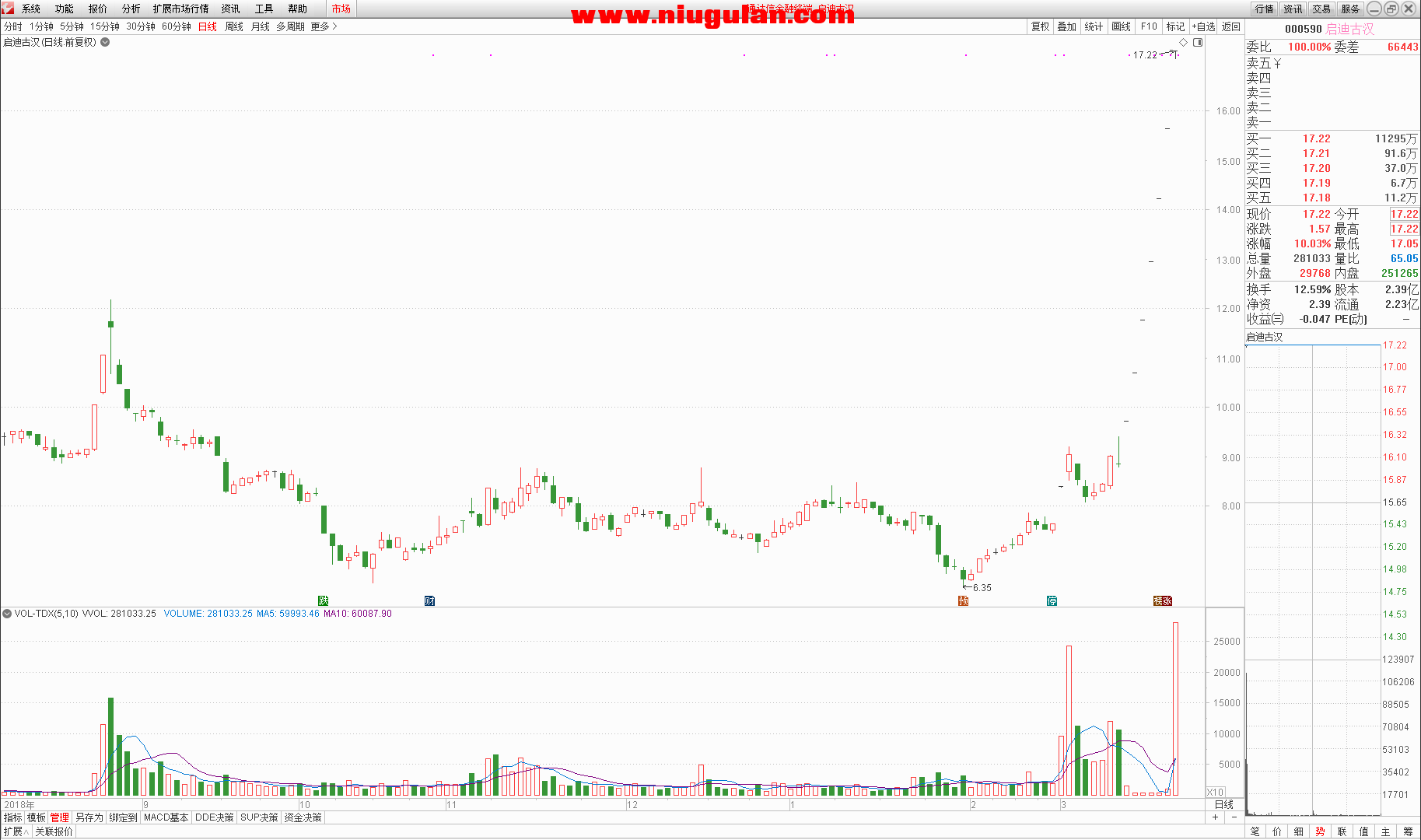Select the 价 price tab
The height and width of the screenshot is (840, 1421).
[1277, 831]
